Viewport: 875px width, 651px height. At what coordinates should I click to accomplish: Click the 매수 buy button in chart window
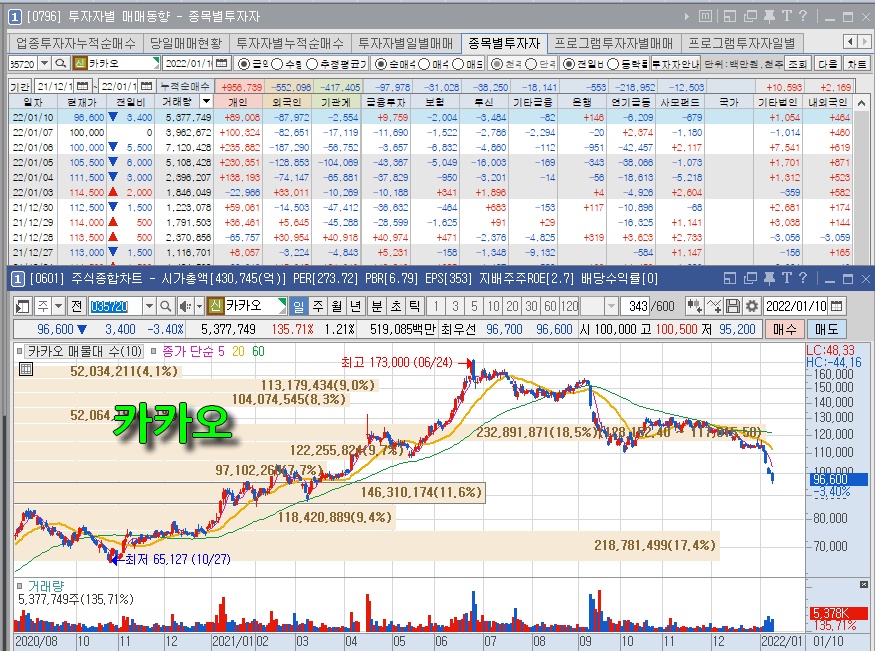click(785, 329)
